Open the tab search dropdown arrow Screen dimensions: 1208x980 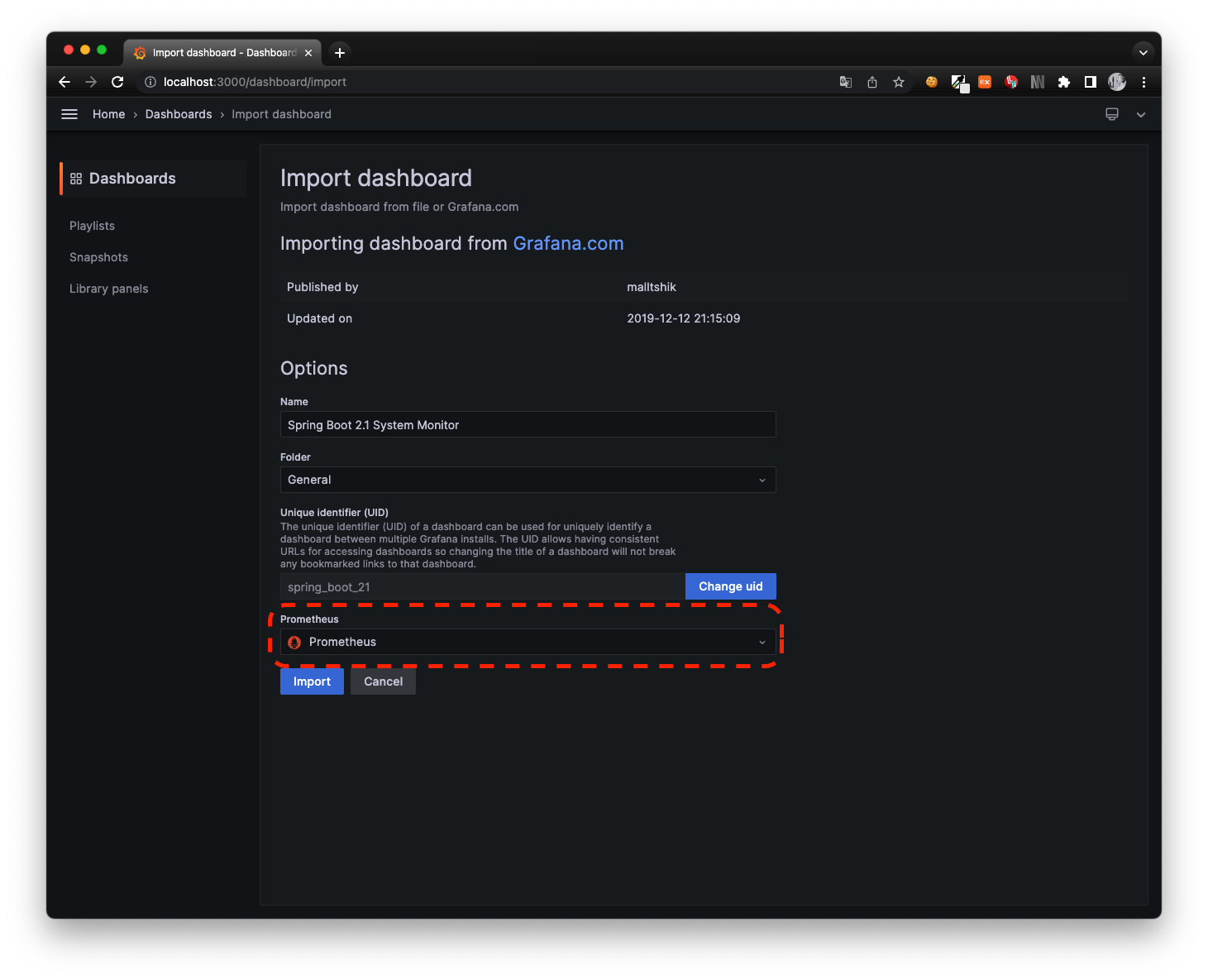(x=1144, y=52)
